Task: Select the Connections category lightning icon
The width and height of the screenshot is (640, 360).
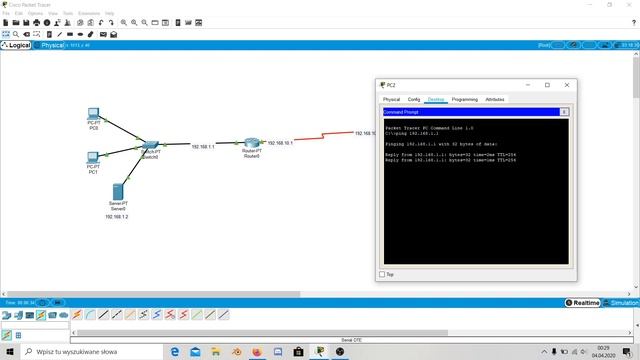Action: [x=41, y=315]
